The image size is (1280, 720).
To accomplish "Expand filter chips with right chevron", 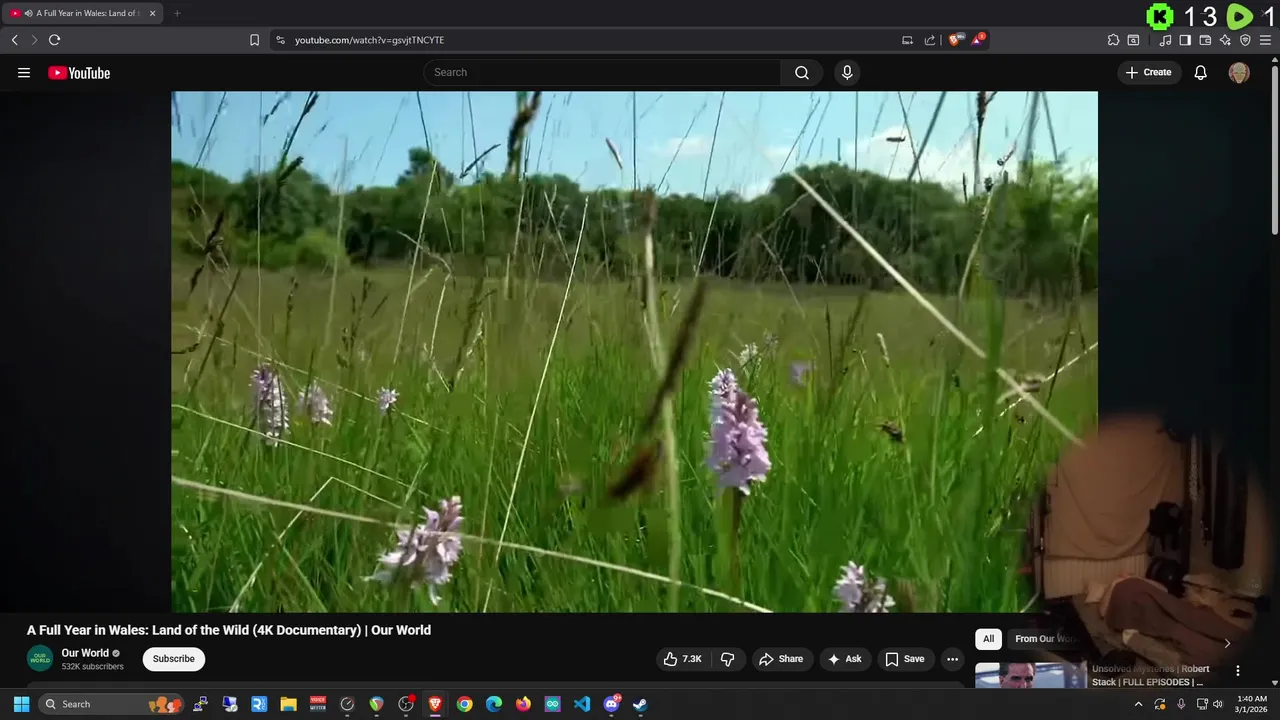I will coord(1227,643).
